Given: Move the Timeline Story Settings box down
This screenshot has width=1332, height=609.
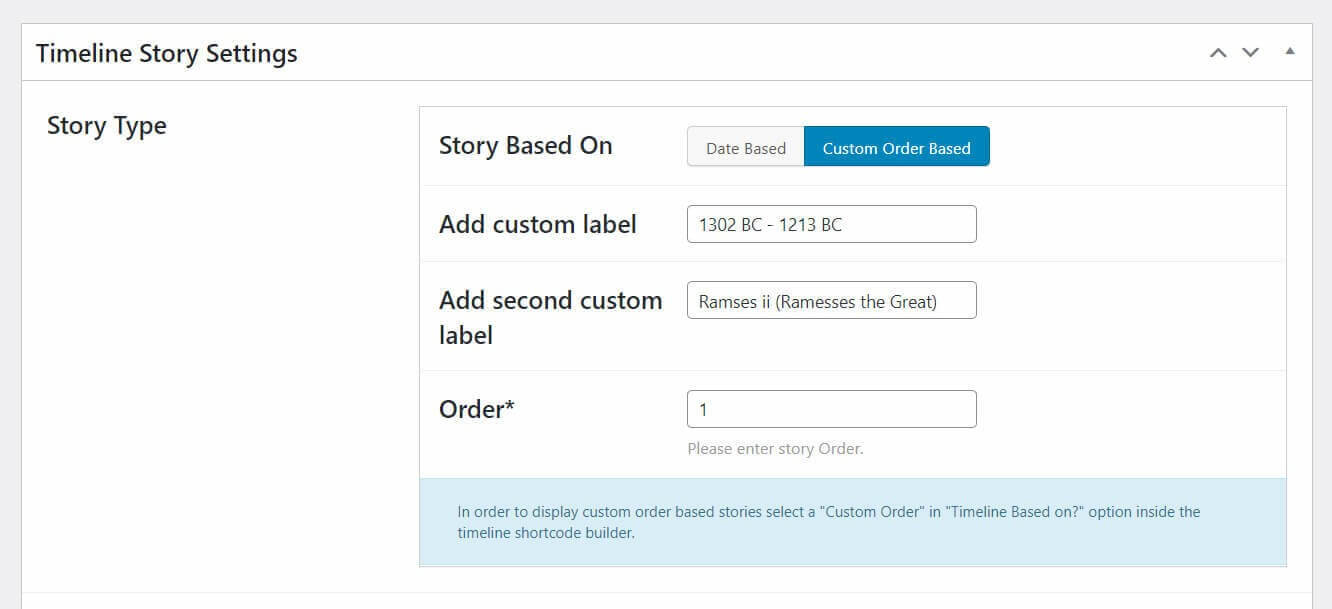Looking at the screenshot, I should pyautogui.click(x=1250, y=52).
